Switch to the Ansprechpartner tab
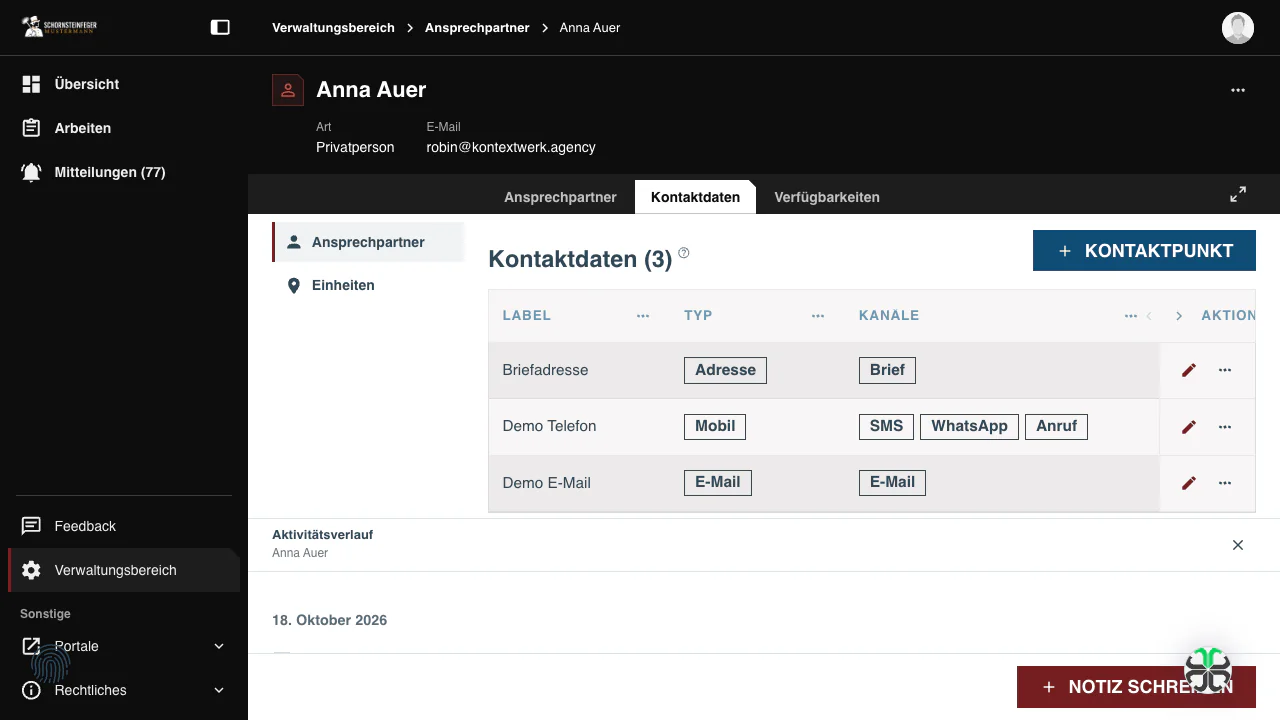Screen dimensions: 1280x720 pyautogui.click(x=560, y=197)
